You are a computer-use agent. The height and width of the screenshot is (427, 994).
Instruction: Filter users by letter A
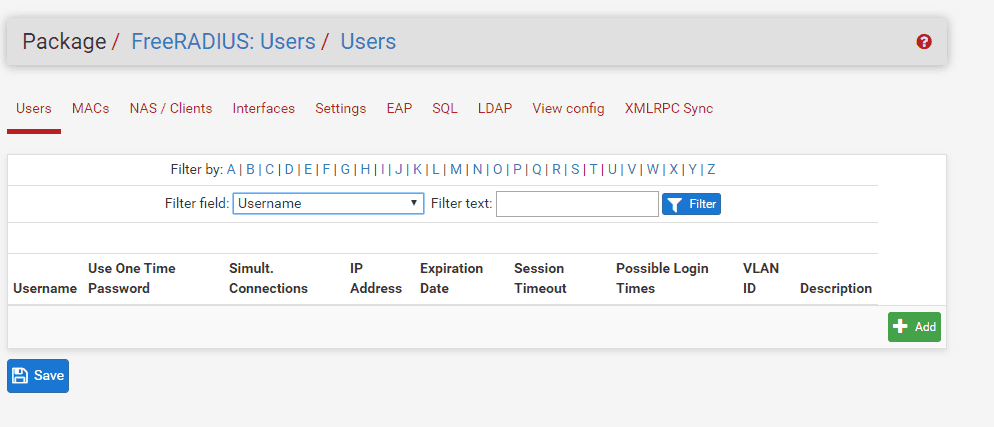231,170
